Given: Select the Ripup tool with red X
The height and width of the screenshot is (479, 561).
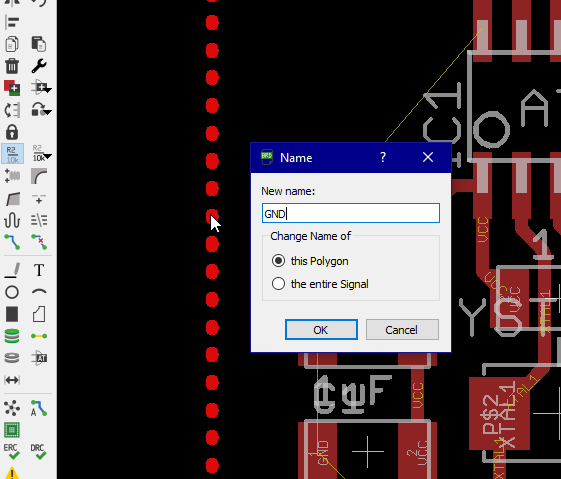Looking at the screenshot, I should (39, 242).
